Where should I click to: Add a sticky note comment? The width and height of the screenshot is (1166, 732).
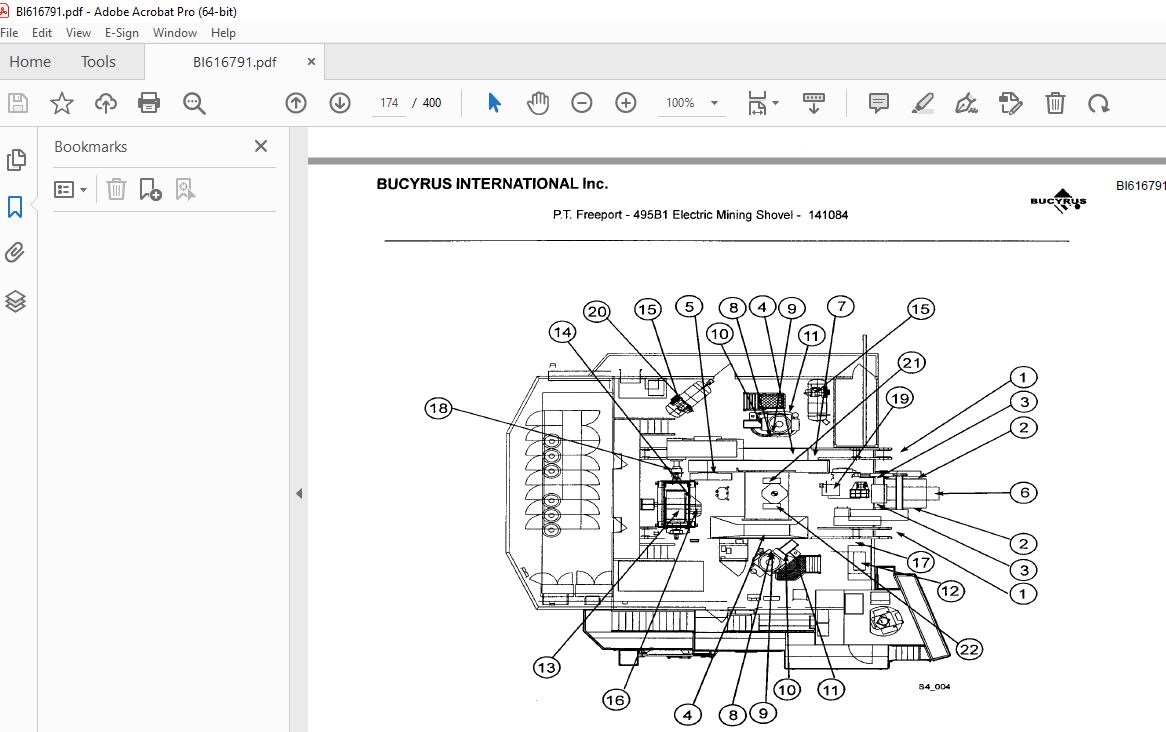click(x=878, y=103)
